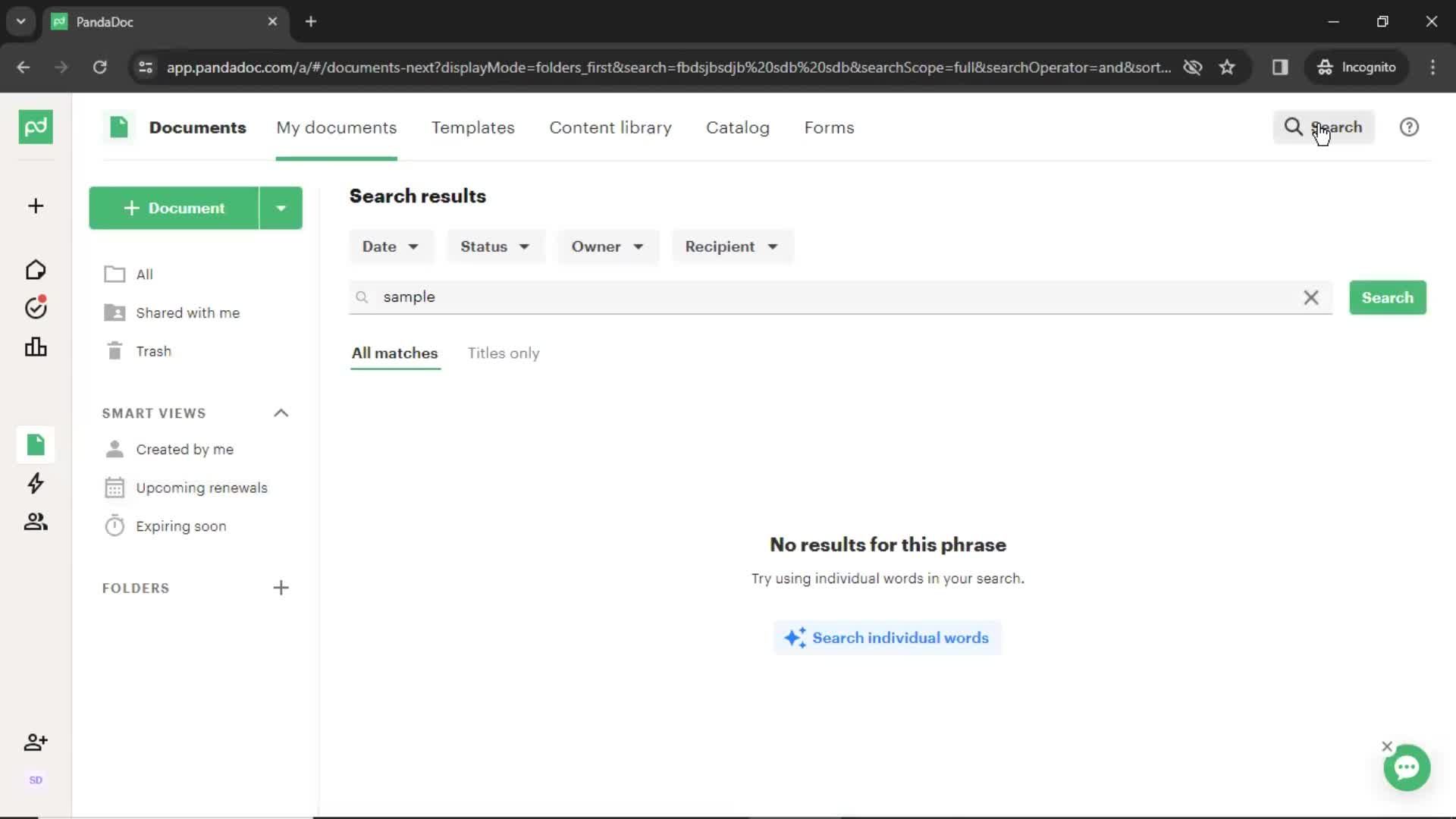Open the Help icon in top right
The image size is (1456, 819).
pyautogui.click(x=1409, y=127)
